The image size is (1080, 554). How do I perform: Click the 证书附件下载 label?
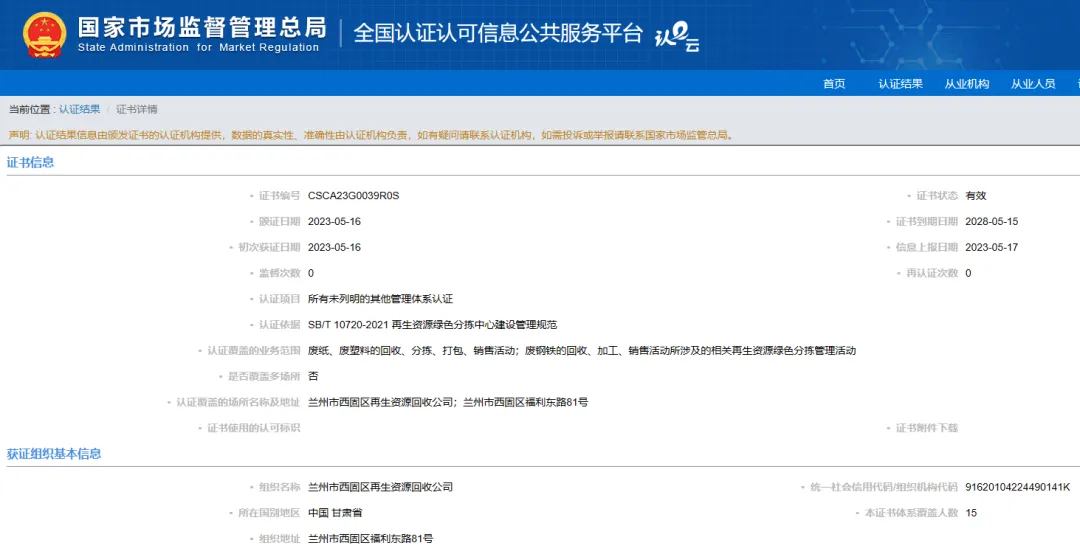(x=926, y=428)
